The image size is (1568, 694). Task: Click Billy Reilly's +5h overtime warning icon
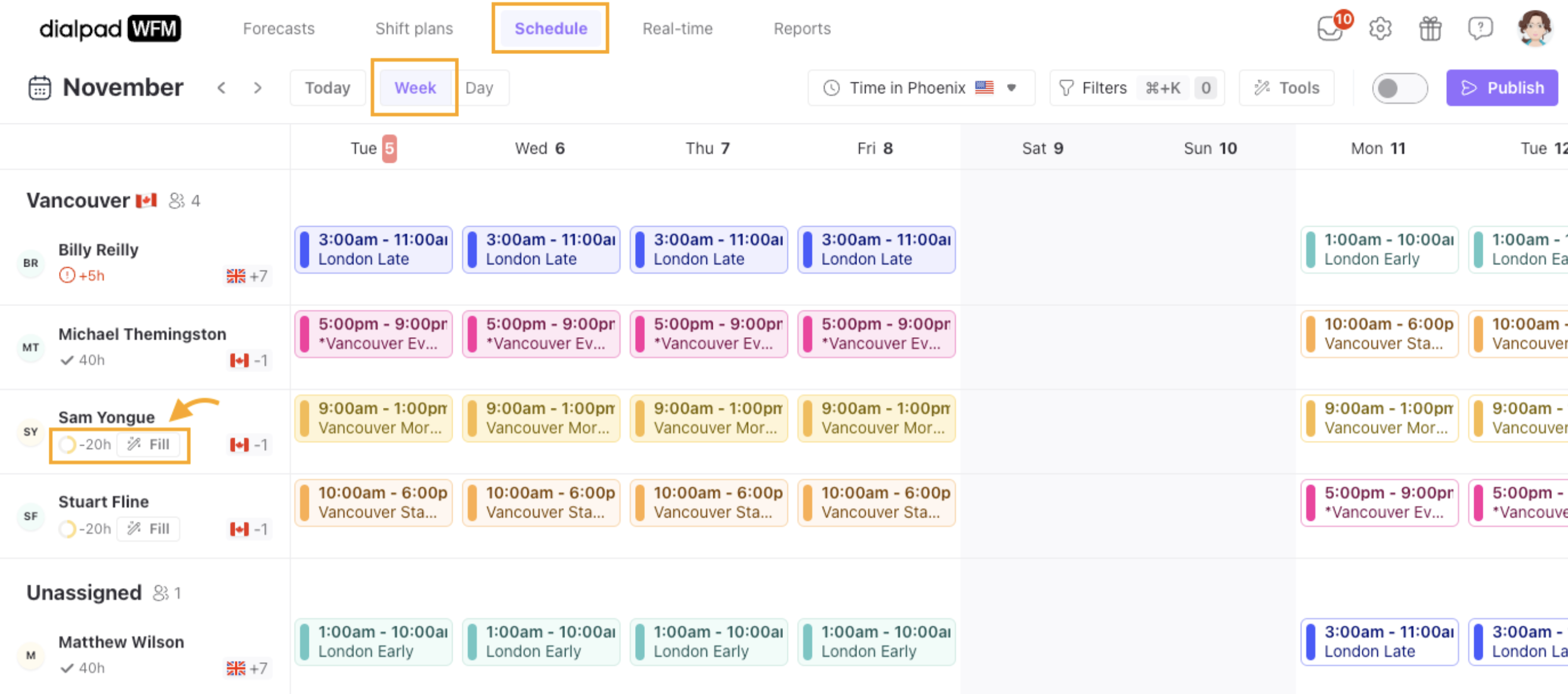68,275
